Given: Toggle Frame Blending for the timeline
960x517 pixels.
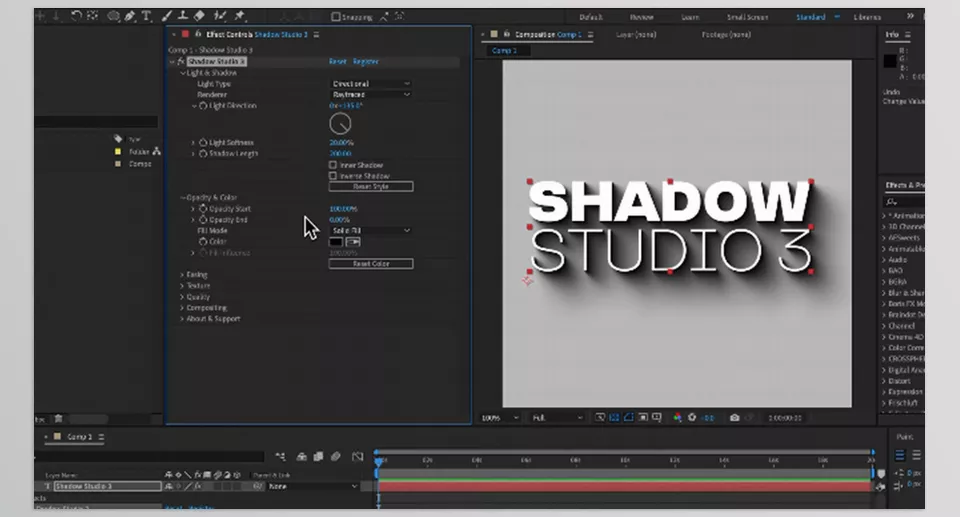Looking at the screenshot, I should click(x=318, y=456).
